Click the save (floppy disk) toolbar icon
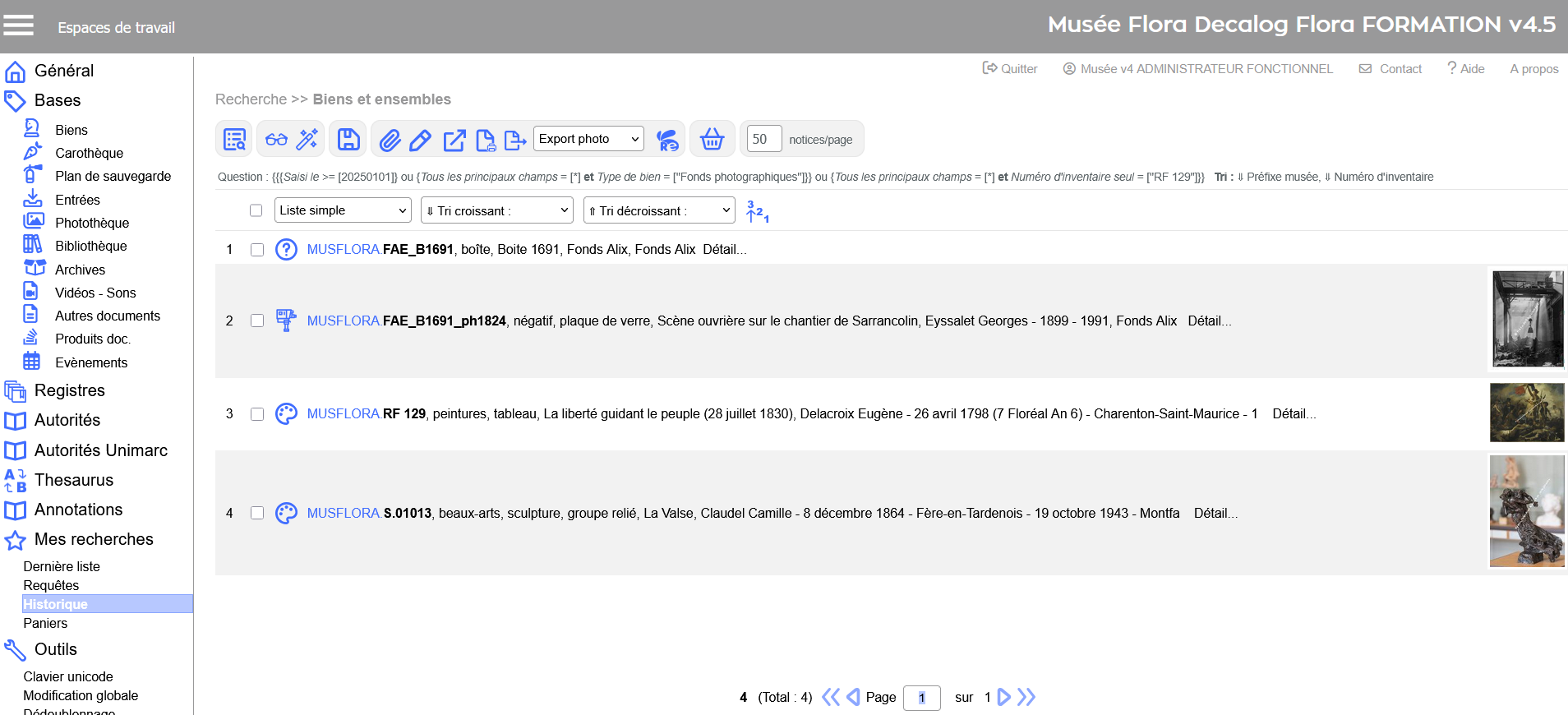The height and width of the screenshot is (715, 1568). [x=348, y=140]
